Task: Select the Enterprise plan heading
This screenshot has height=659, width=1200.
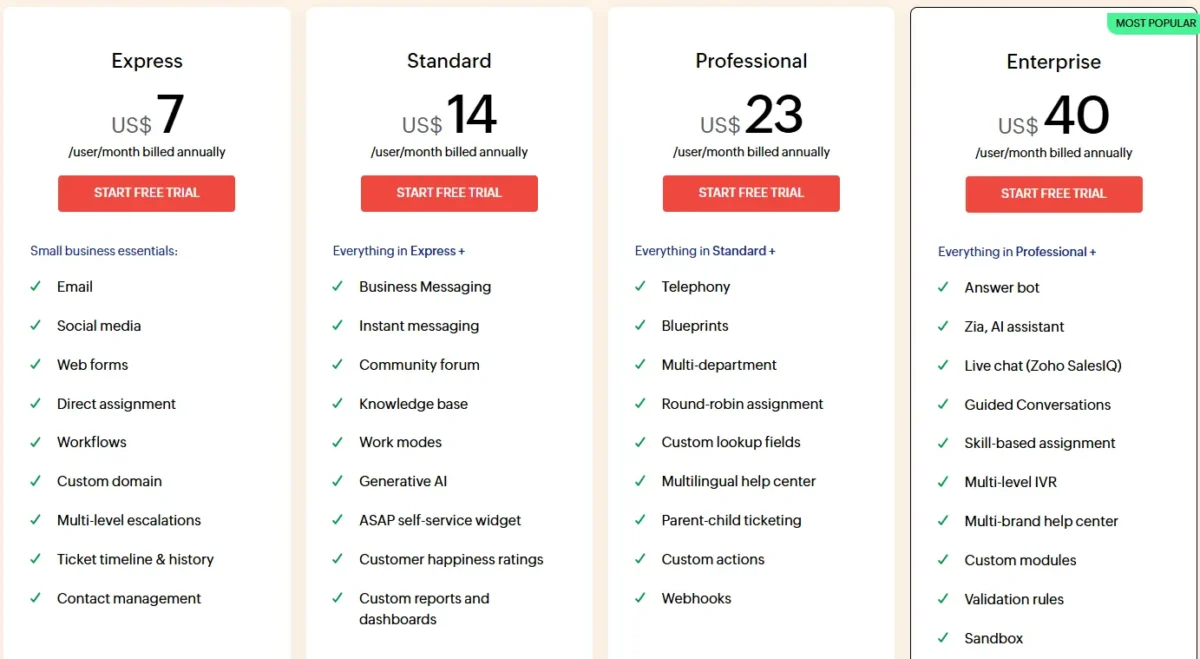Action: [x=1054, y=62]
